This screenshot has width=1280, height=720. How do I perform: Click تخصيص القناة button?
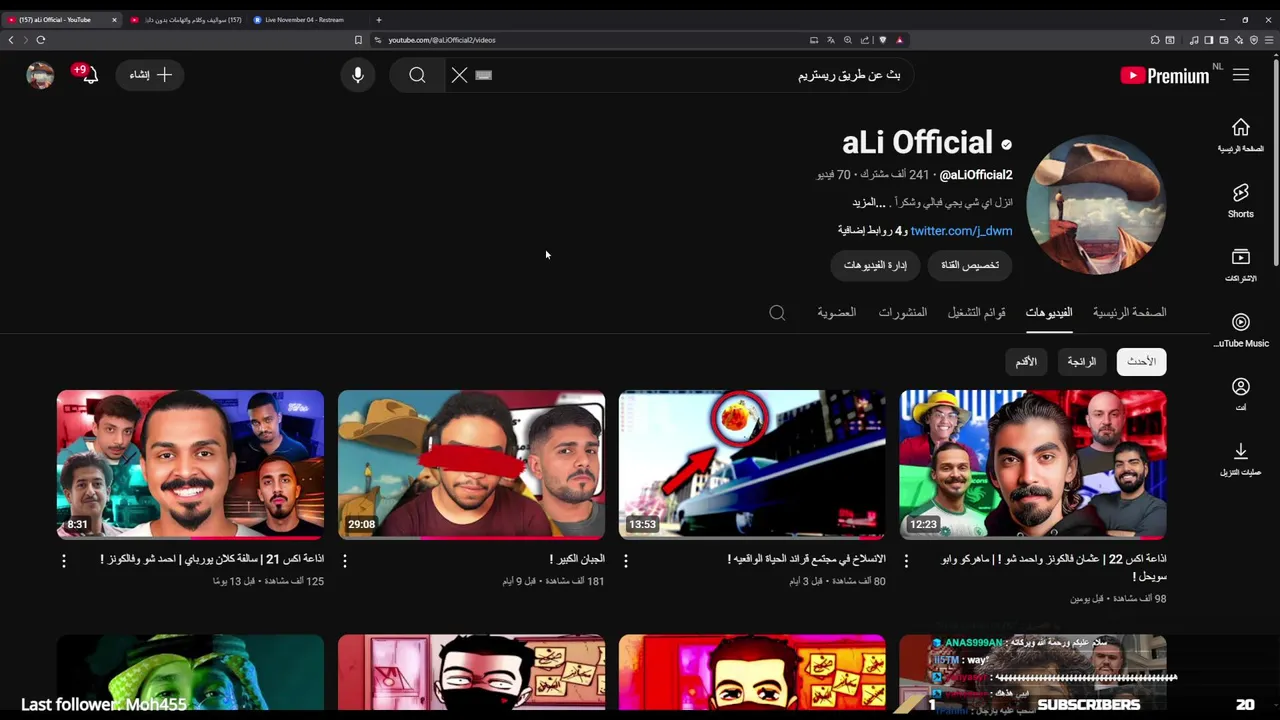(970, 265)
